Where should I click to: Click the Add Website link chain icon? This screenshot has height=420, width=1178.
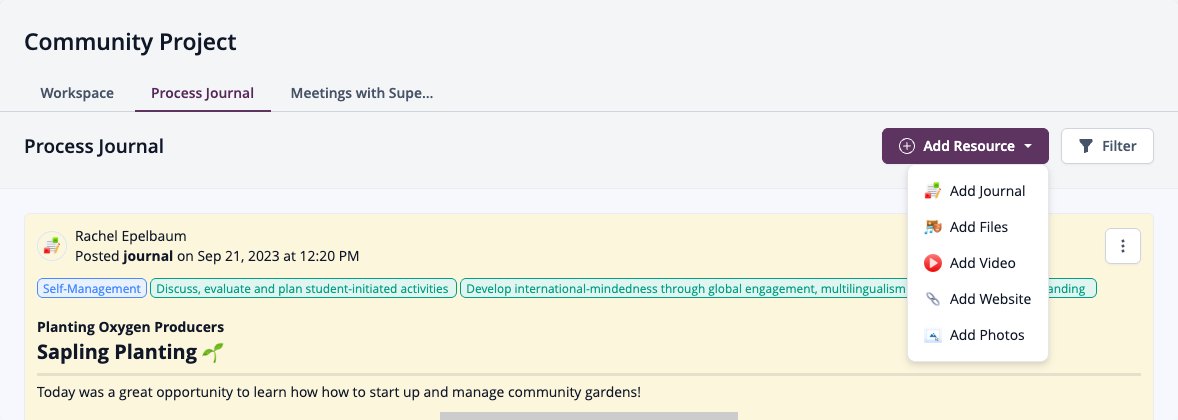(932, 299)
